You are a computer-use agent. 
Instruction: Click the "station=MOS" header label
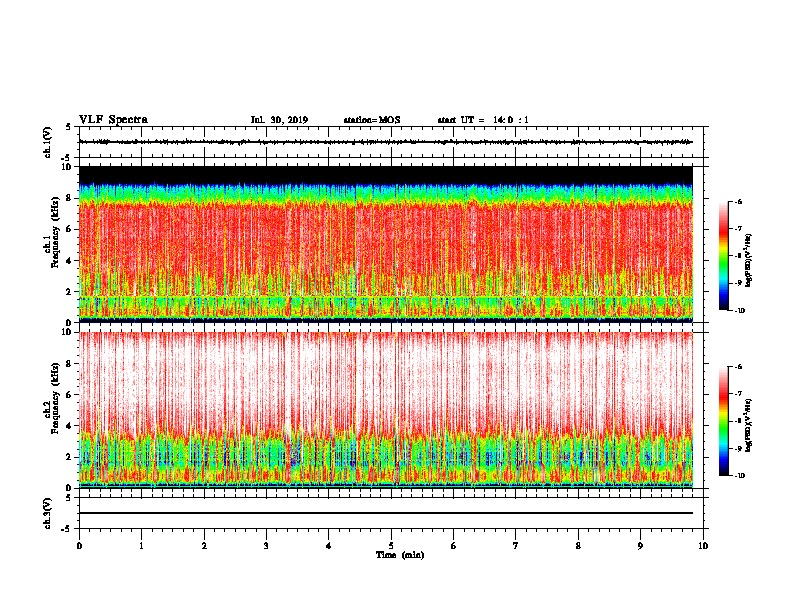tap(372, 120)
